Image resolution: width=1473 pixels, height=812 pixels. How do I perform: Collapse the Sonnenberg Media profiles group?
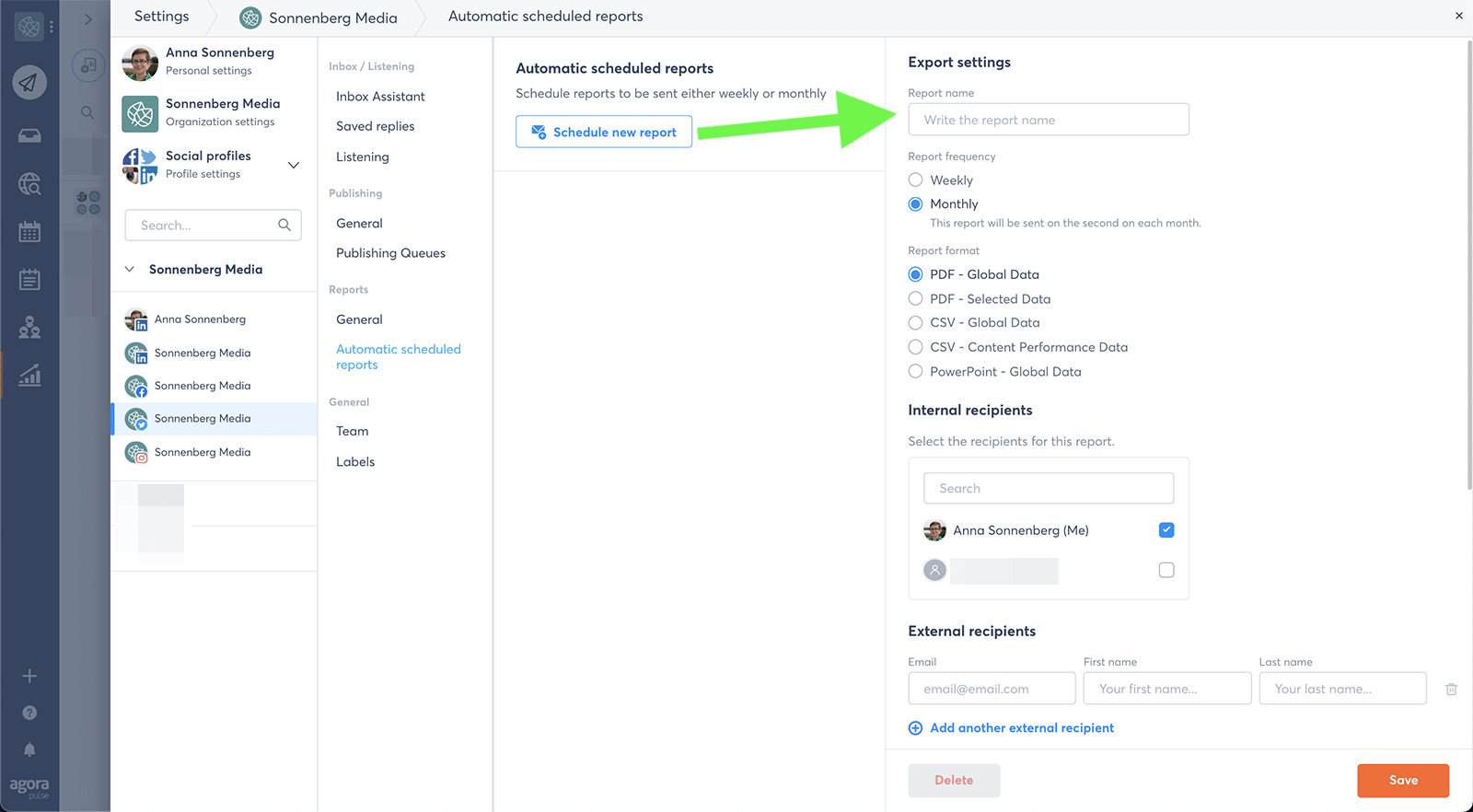tap(130, 270)
